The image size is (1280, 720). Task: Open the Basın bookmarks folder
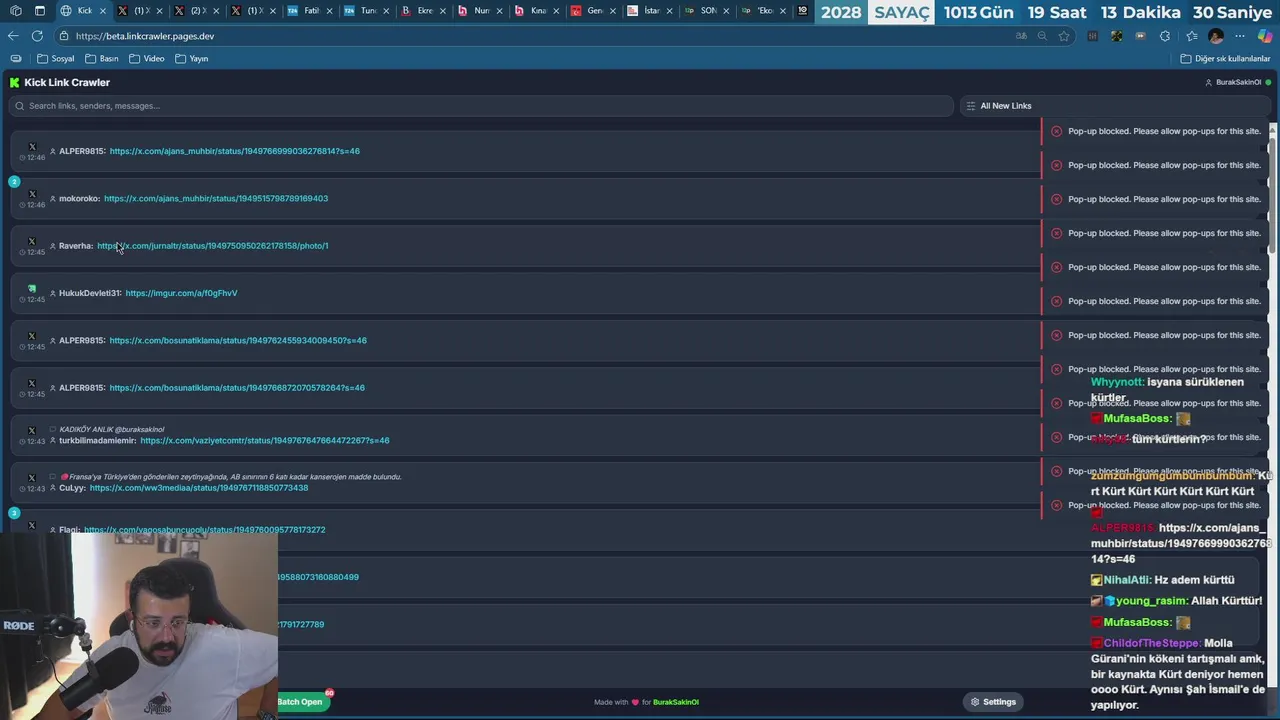[x=102, y=58]
